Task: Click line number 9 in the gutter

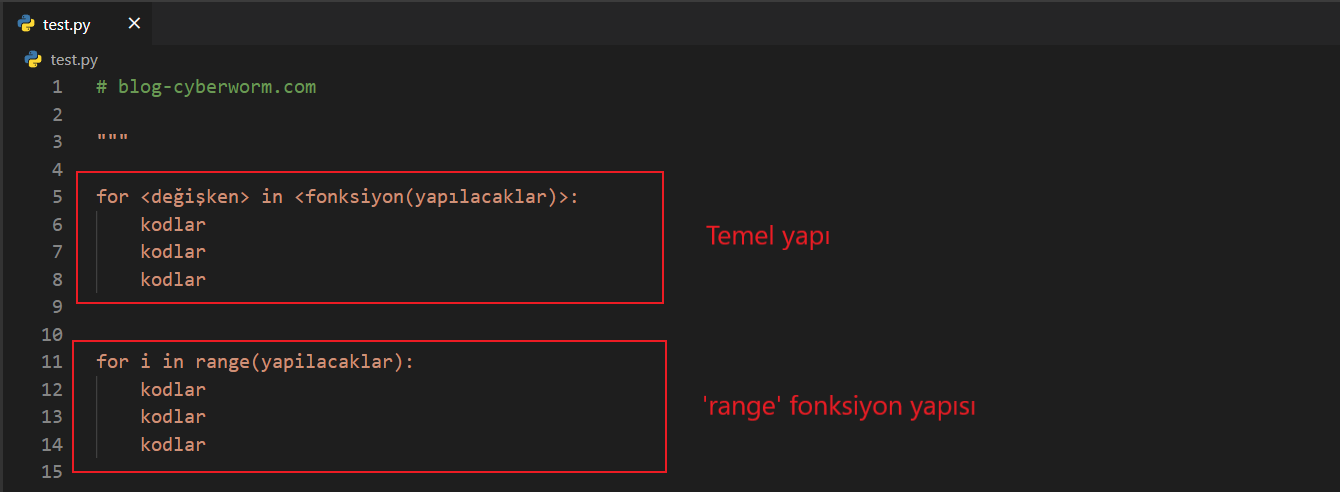Action: [57, 307]
